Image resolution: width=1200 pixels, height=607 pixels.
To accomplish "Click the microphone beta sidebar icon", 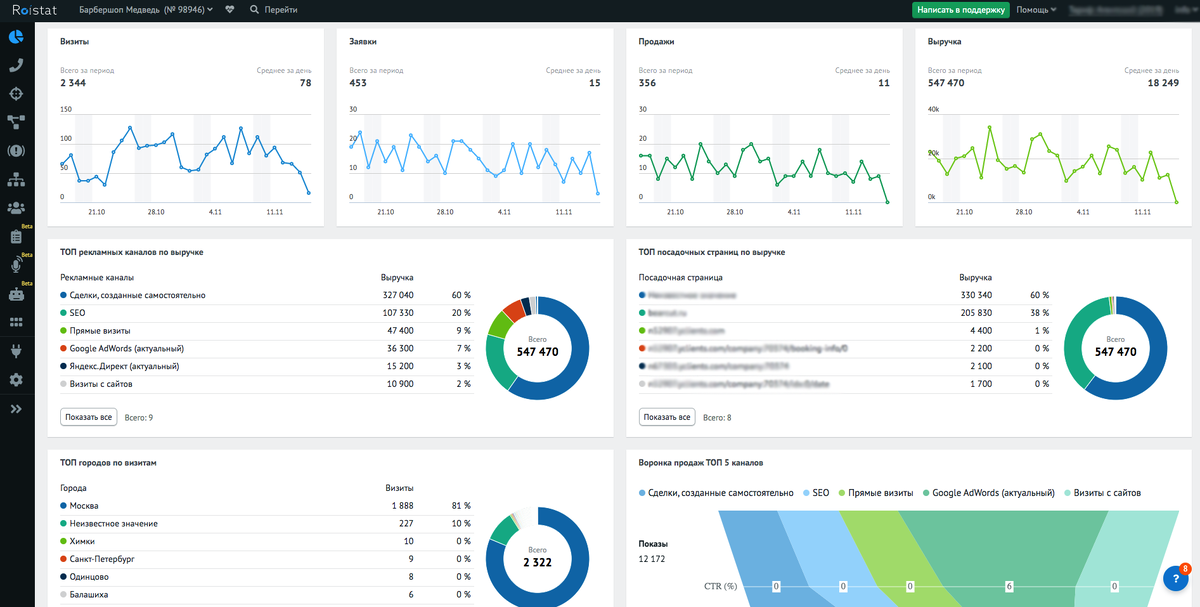I will coord(16,266).
